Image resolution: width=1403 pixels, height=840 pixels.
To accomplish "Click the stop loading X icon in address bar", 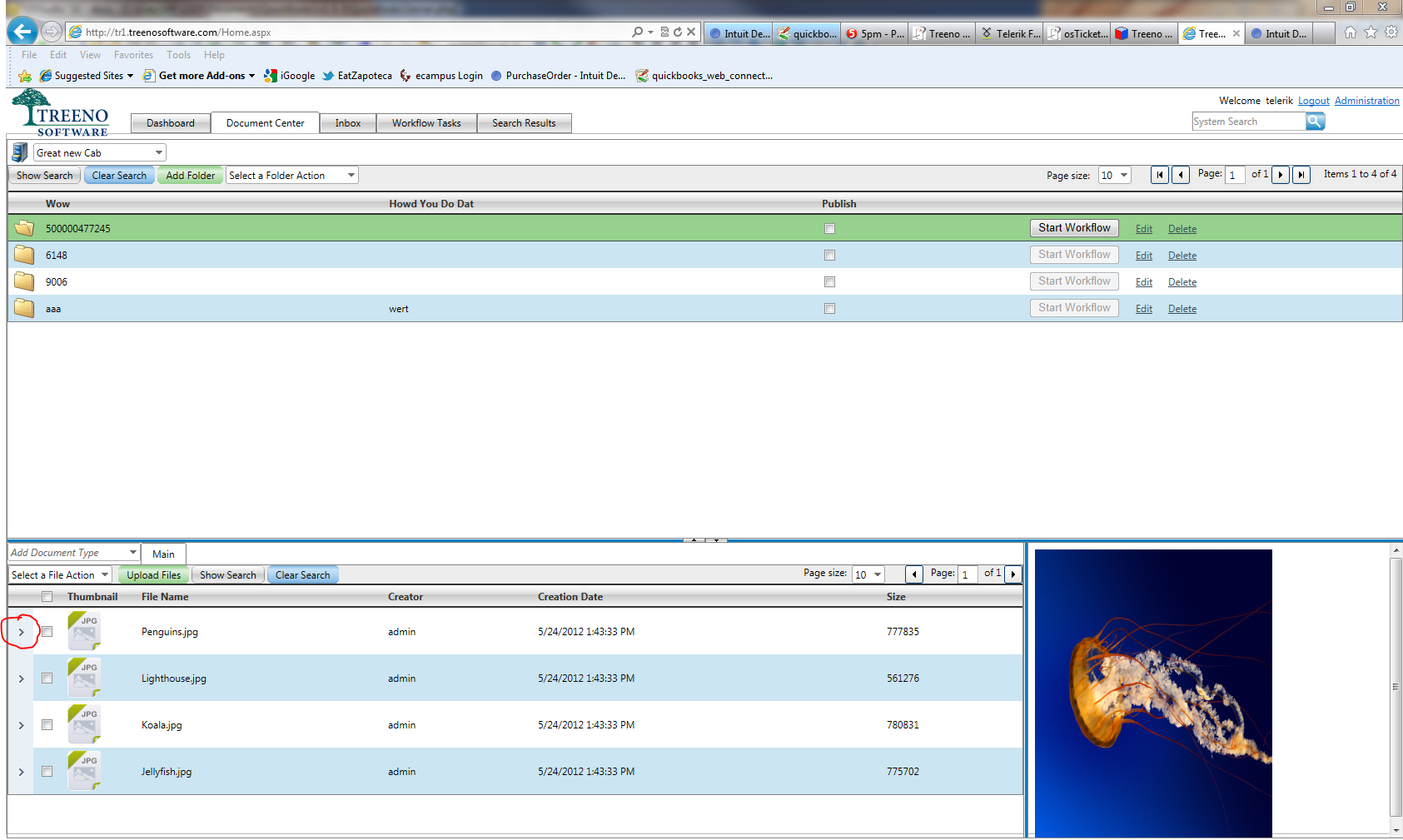I will pyautogui.click(x=691, y=32).
